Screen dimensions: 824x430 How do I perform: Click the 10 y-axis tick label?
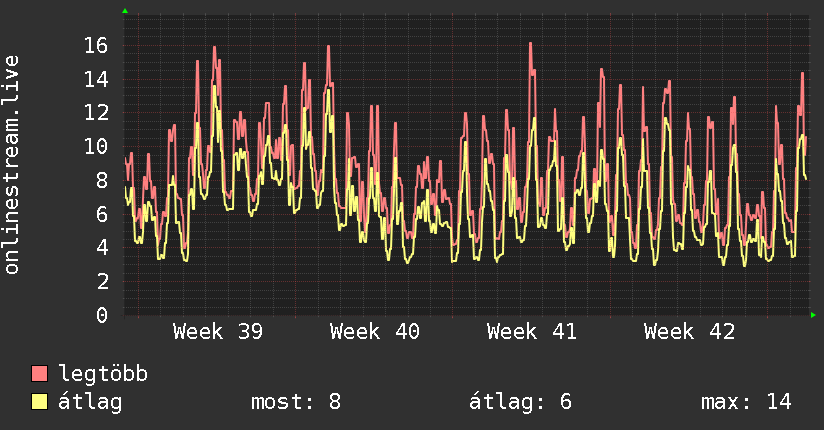click(96, 146)
